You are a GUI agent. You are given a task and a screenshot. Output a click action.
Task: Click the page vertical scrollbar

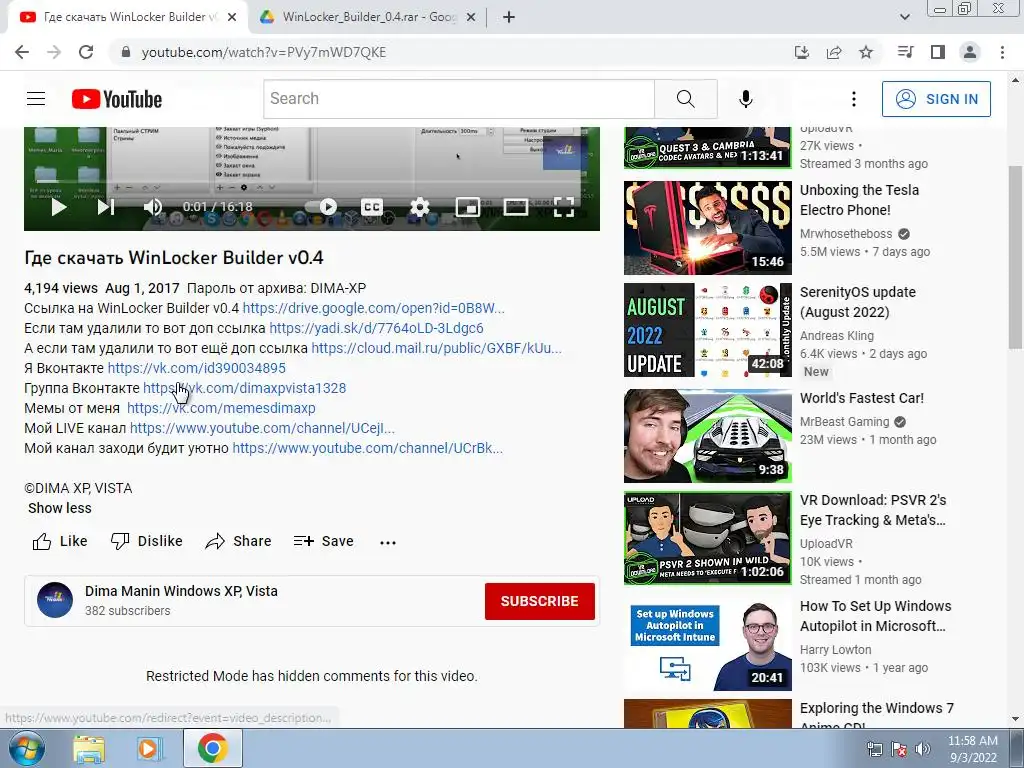click(1015, 258)
